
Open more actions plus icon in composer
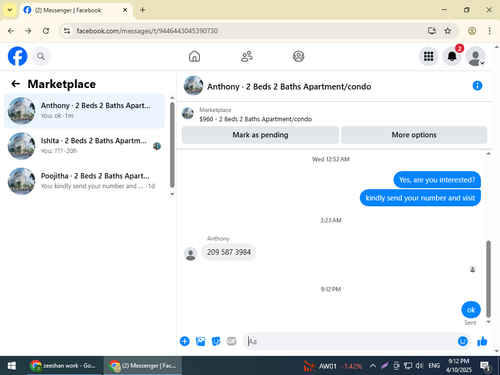click(185, 341)
